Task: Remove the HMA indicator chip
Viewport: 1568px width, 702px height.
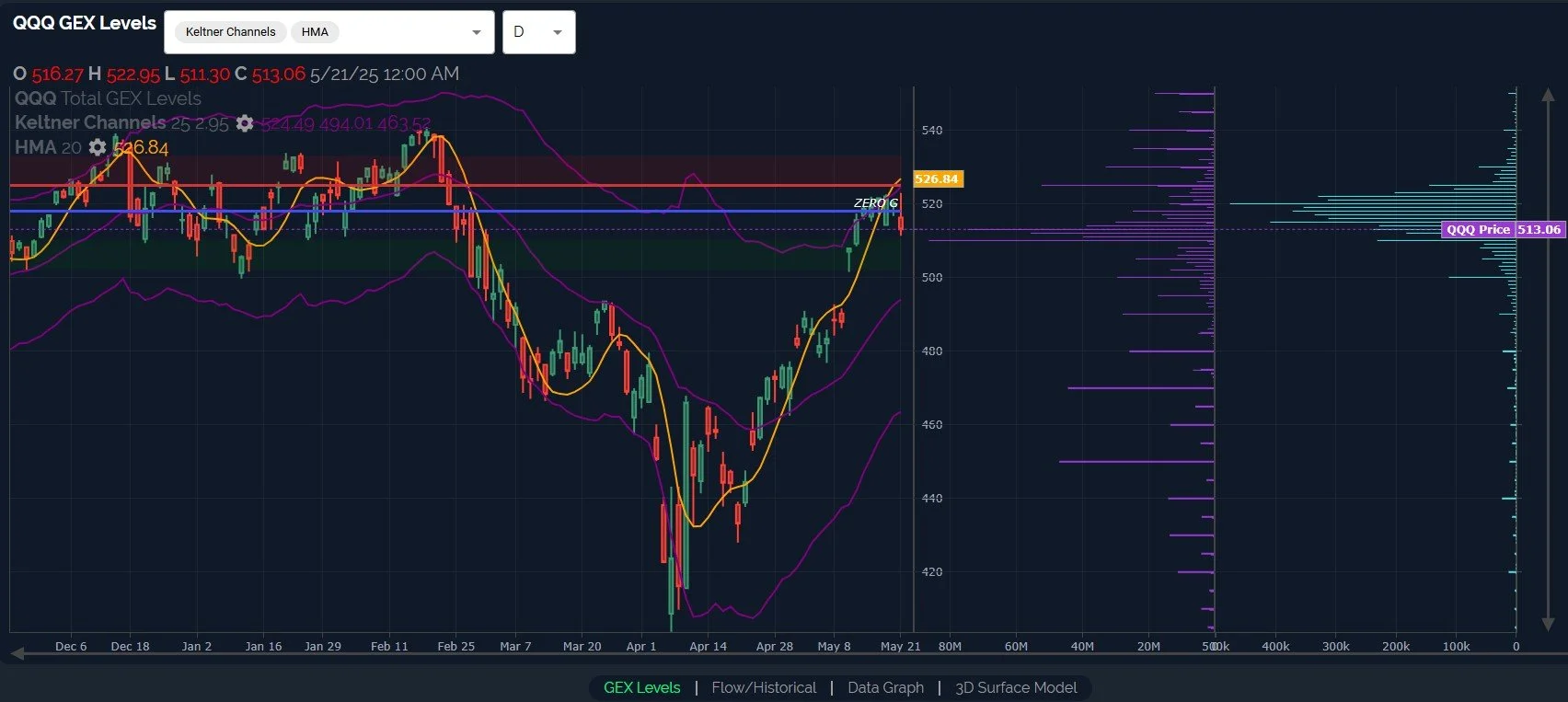Action: click(315, 32)
